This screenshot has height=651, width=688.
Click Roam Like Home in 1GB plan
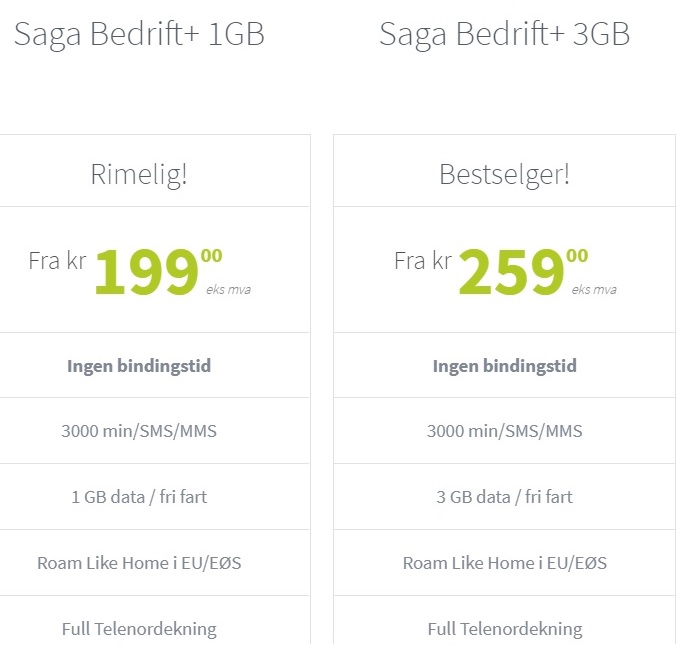[x=139, y=563]
